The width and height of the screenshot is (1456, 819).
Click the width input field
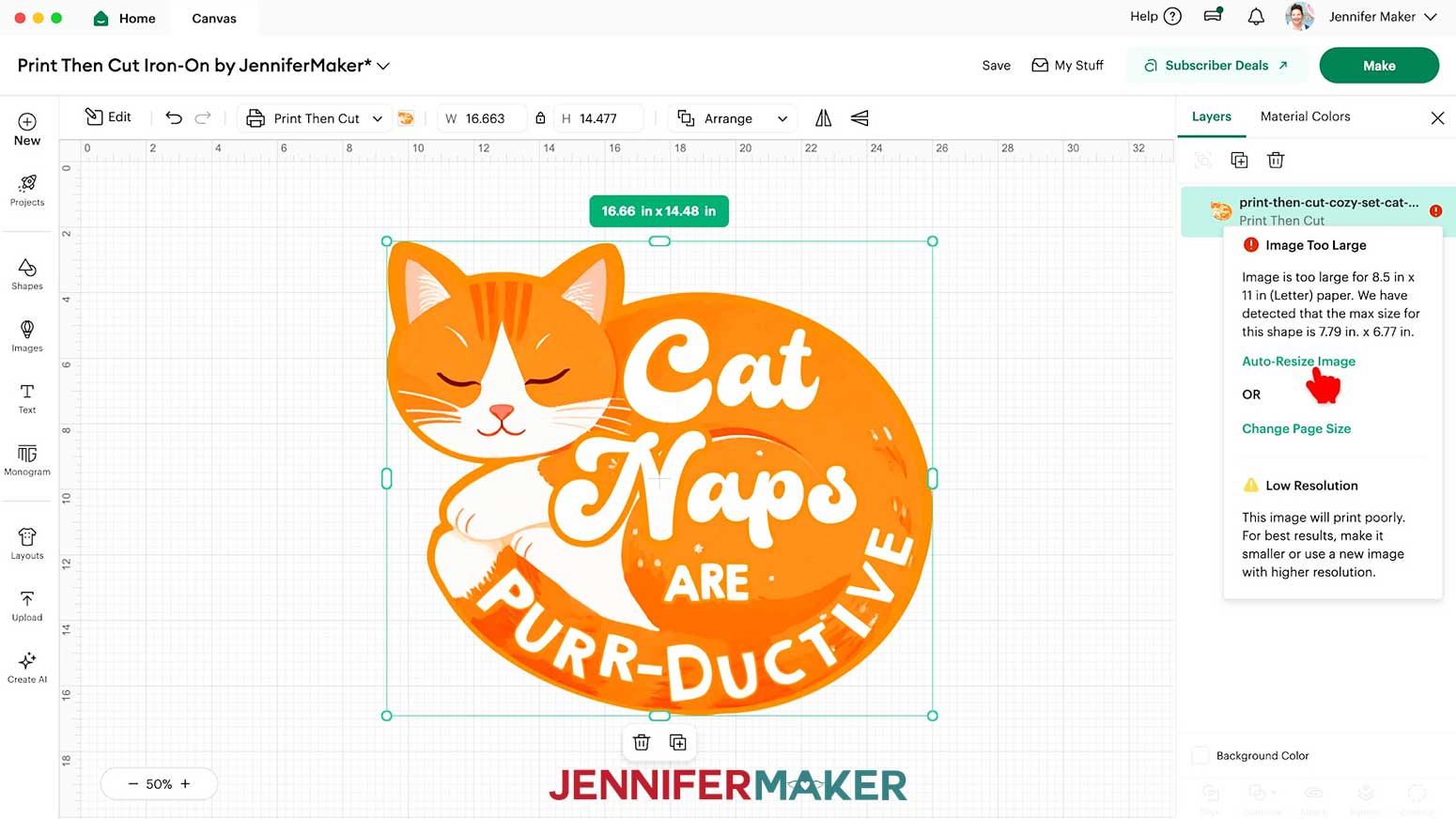[482, 118]
